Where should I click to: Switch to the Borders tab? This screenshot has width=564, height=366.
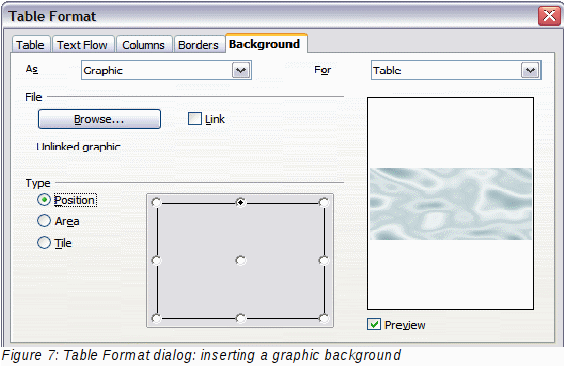click(x=198, y=45)
